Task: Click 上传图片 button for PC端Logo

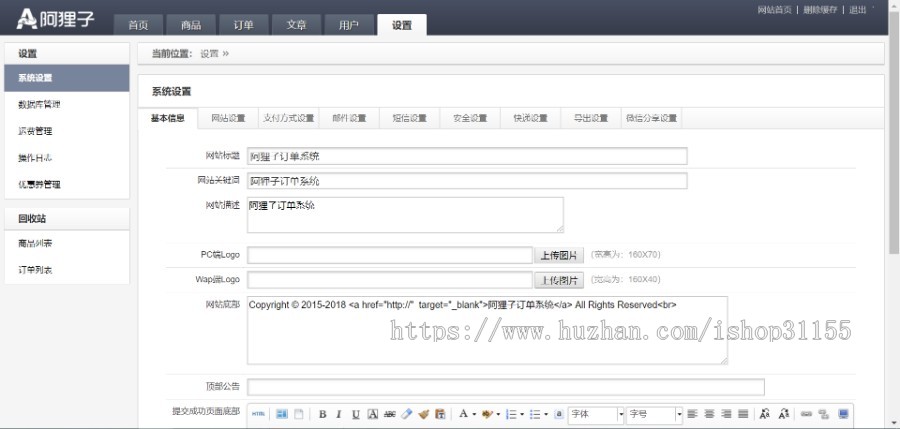Action: coord(559,256)
